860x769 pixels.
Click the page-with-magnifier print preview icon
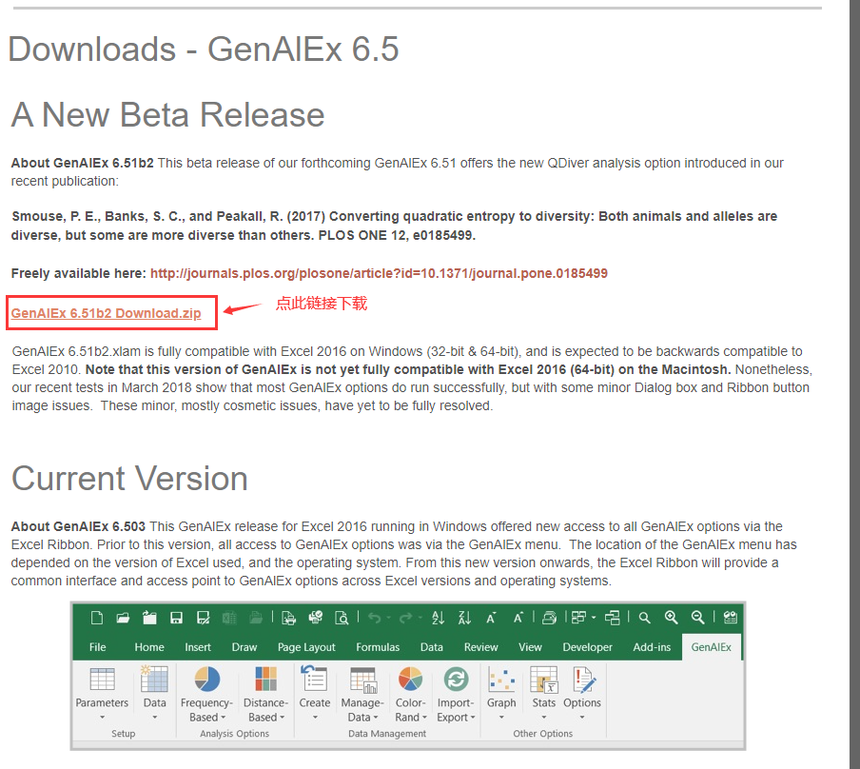click(x=342, y=618)
